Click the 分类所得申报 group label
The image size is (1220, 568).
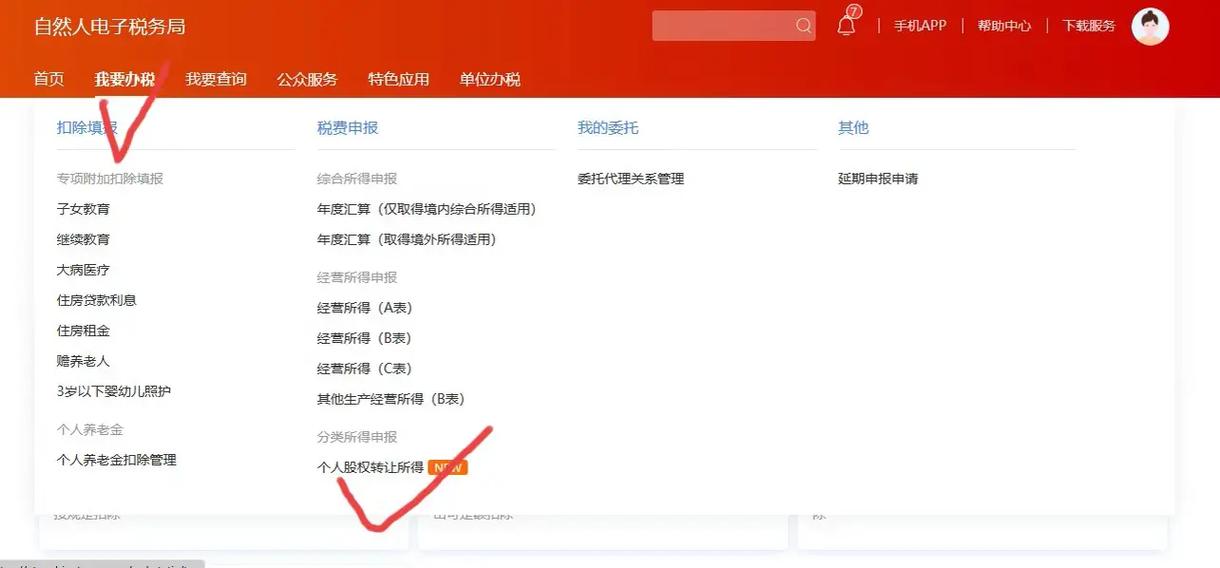(357, 437)
